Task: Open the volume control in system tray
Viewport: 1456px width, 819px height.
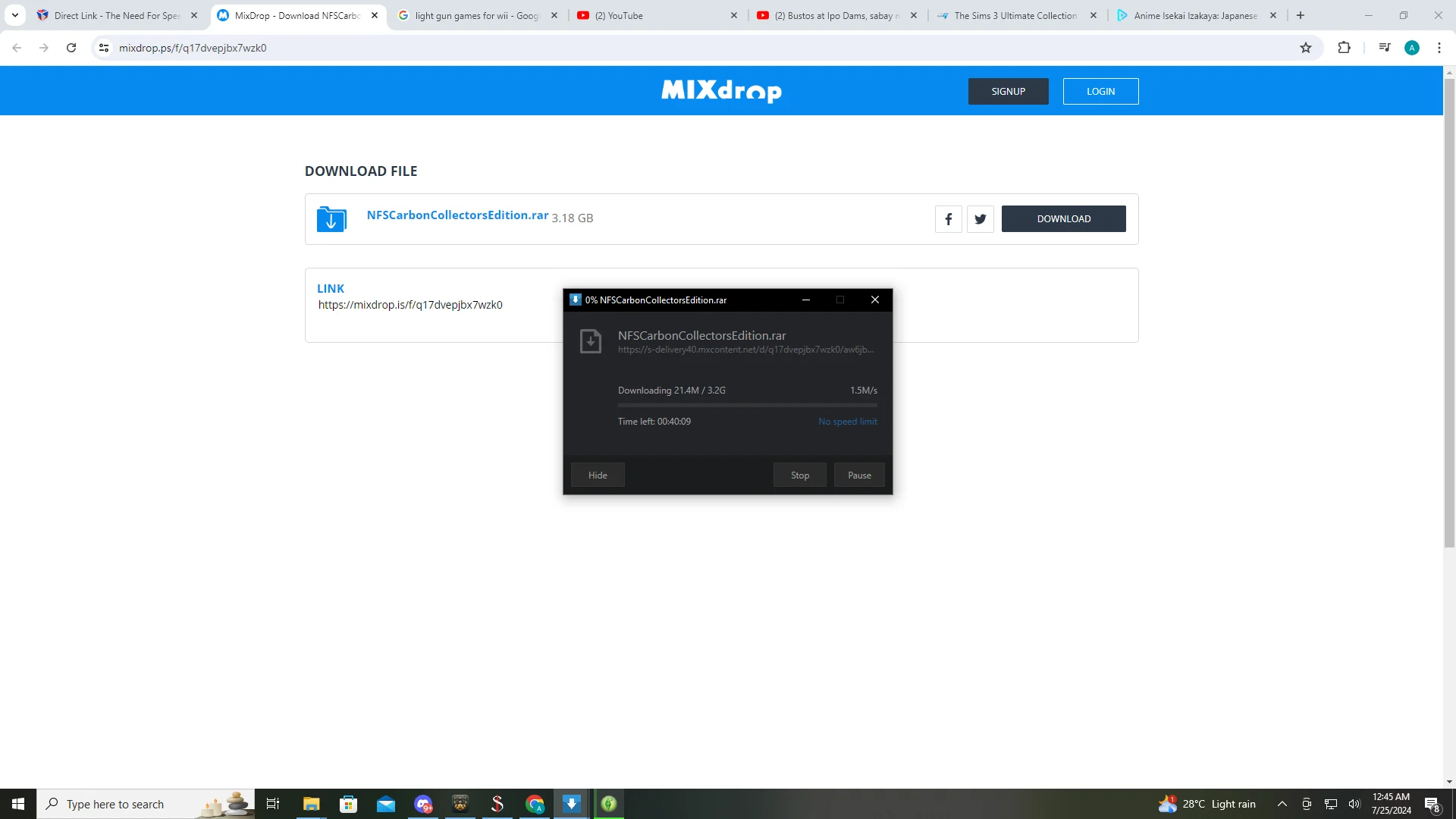Action: [x=1354, y=804]
